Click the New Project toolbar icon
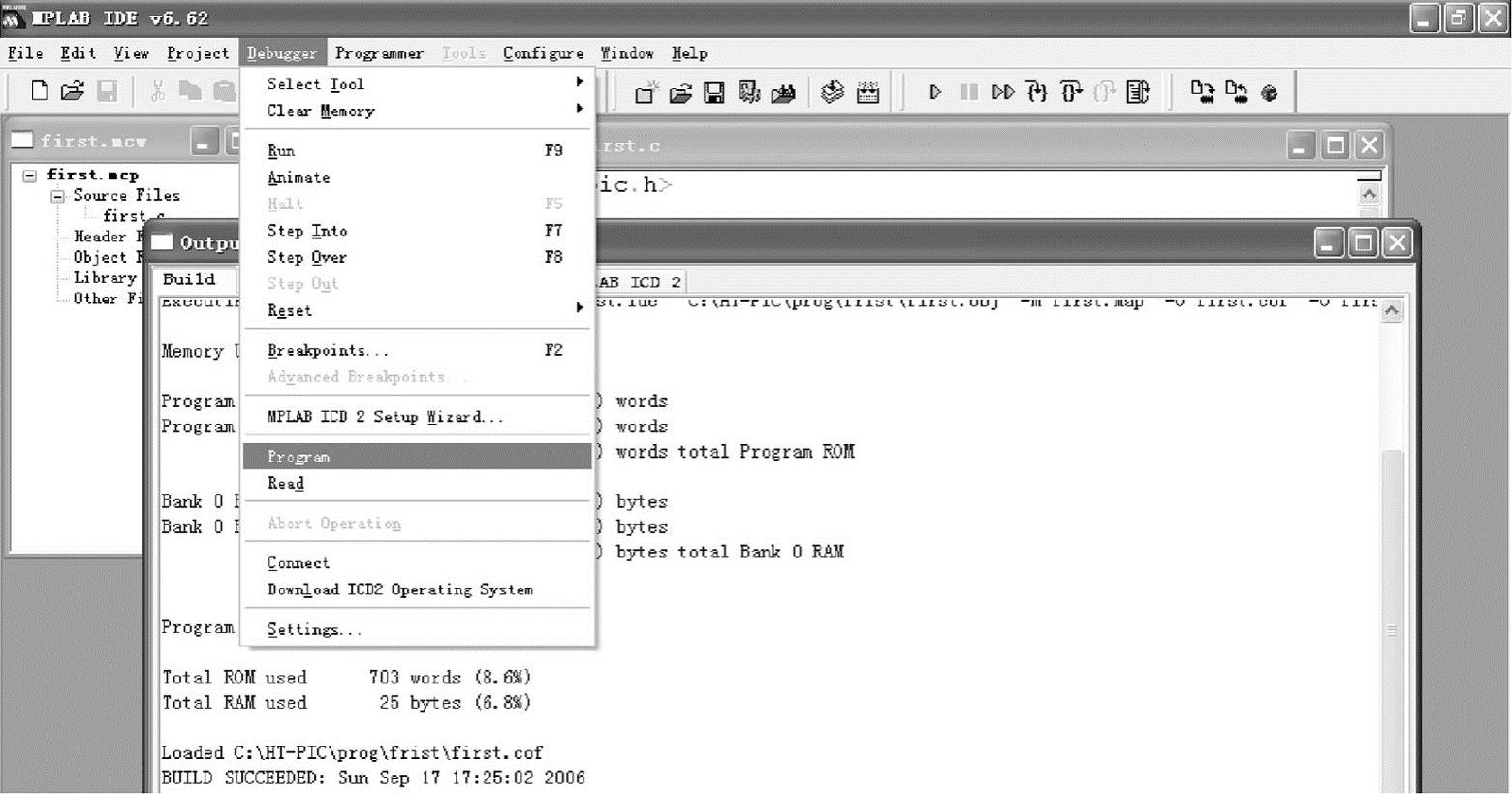The image size is (1512, 794). [646, 92]
